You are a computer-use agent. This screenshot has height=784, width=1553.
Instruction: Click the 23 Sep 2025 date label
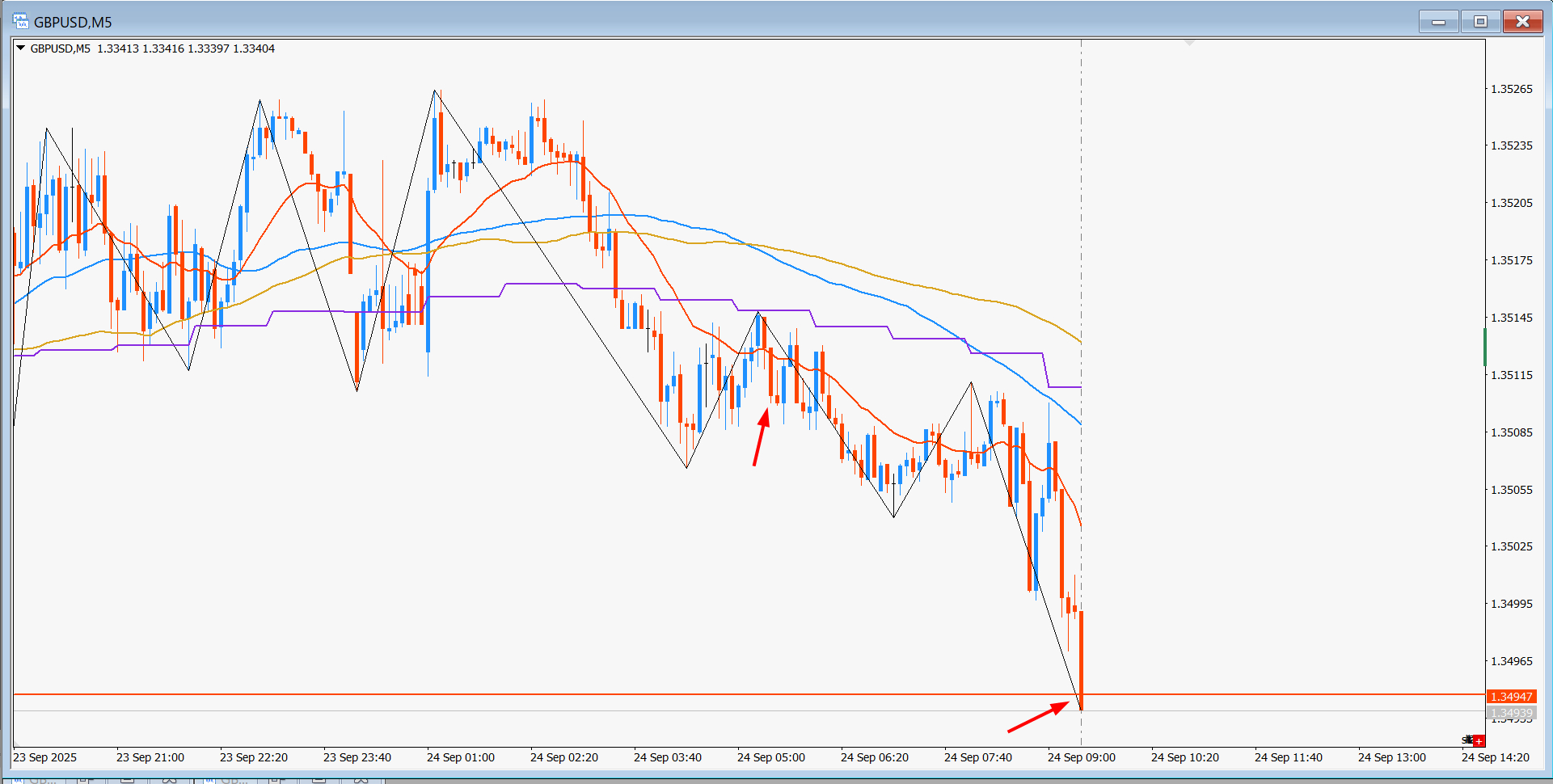coord(45,757)
